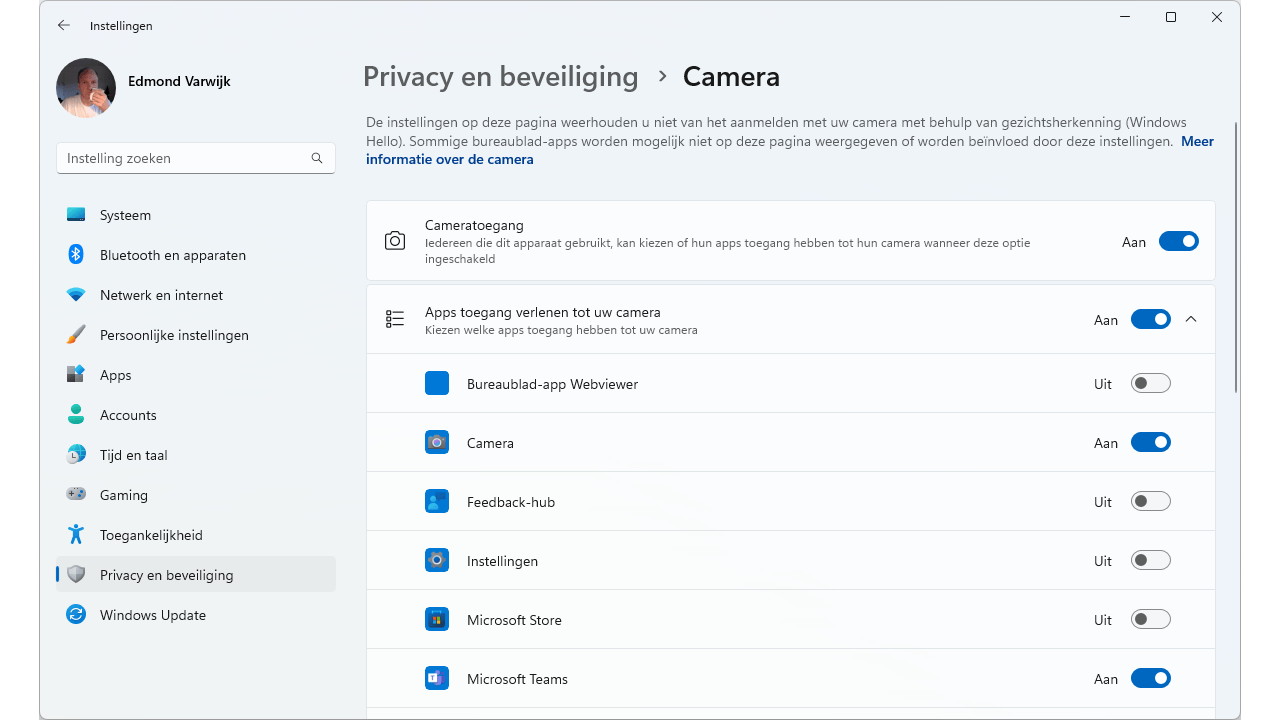Go back to Privacy en beveiliging breadcrumb

500,77
